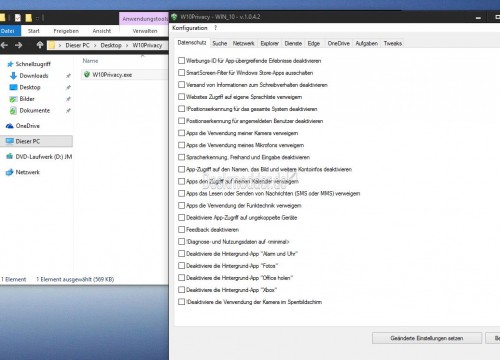Sort by the Name column header in Explorer
The width and height of the screenshot is (500, 360).
pyautogui.click(x=90, y=61)
